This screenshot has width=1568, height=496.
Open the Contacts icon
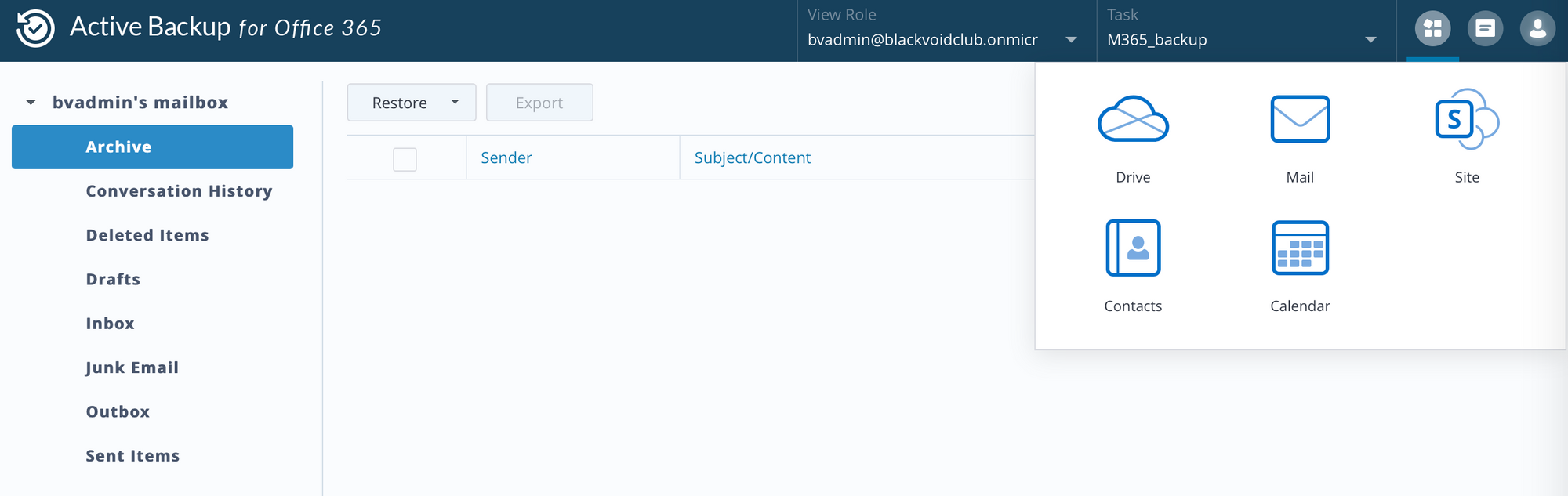coord(1133,248)
